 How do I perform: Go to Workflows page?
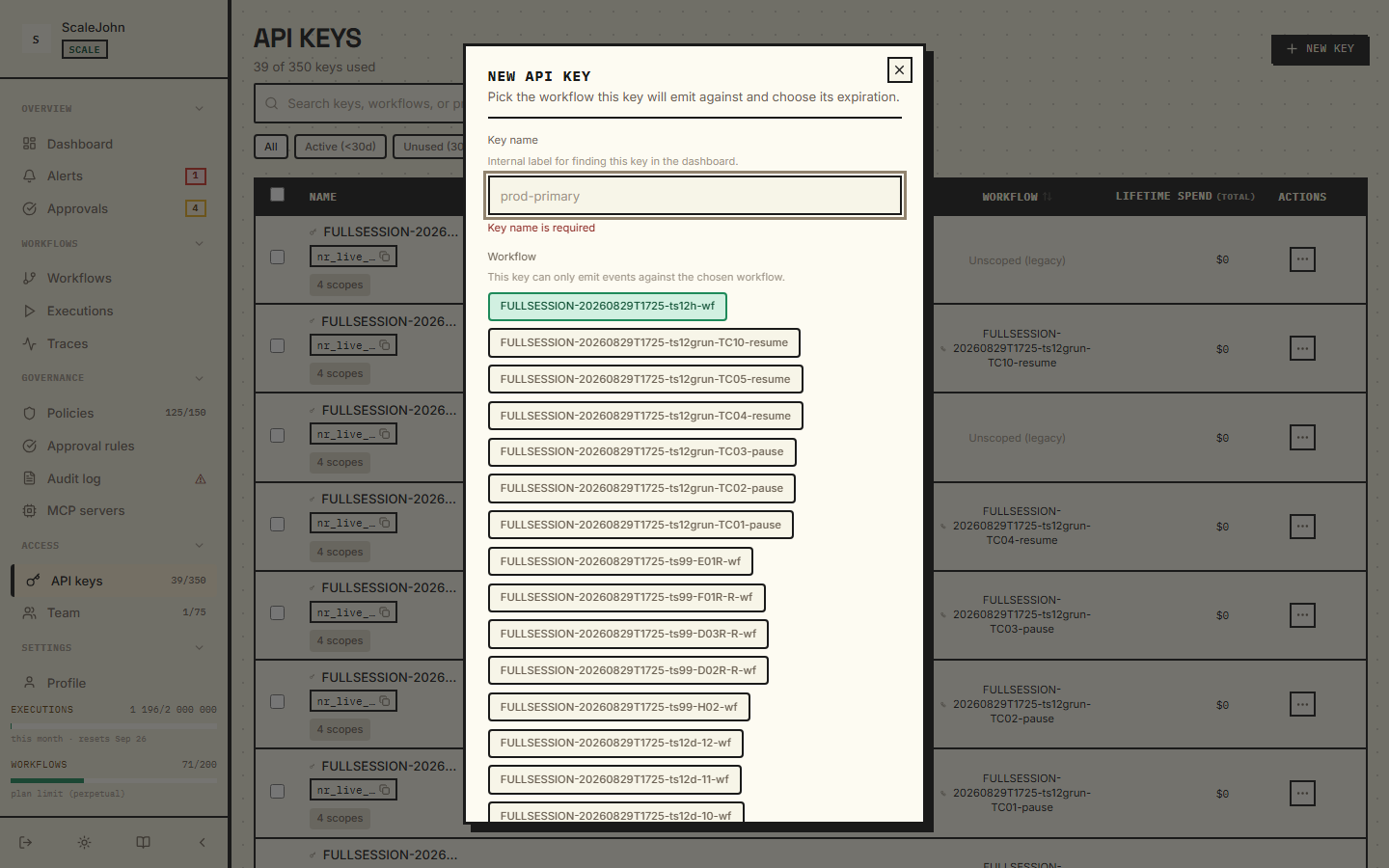point(114,278)
